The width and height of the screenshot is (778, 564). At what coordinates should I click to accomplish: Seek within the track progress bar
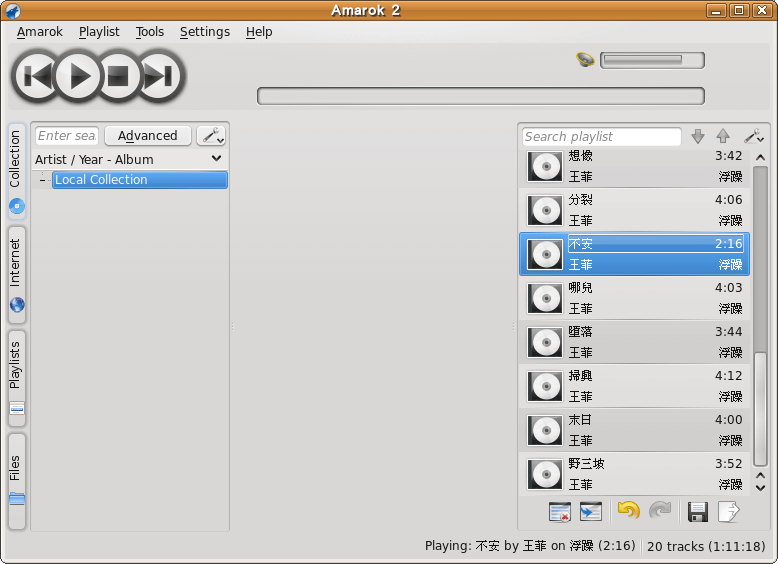tap(481, 96)
